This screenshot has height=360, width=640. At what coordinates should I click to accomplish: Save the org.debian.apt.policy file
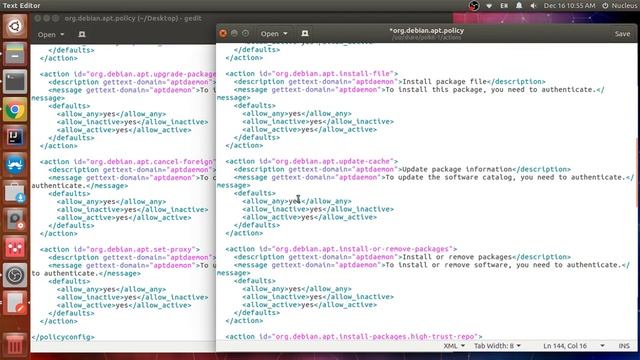click(x=622, y=34)
